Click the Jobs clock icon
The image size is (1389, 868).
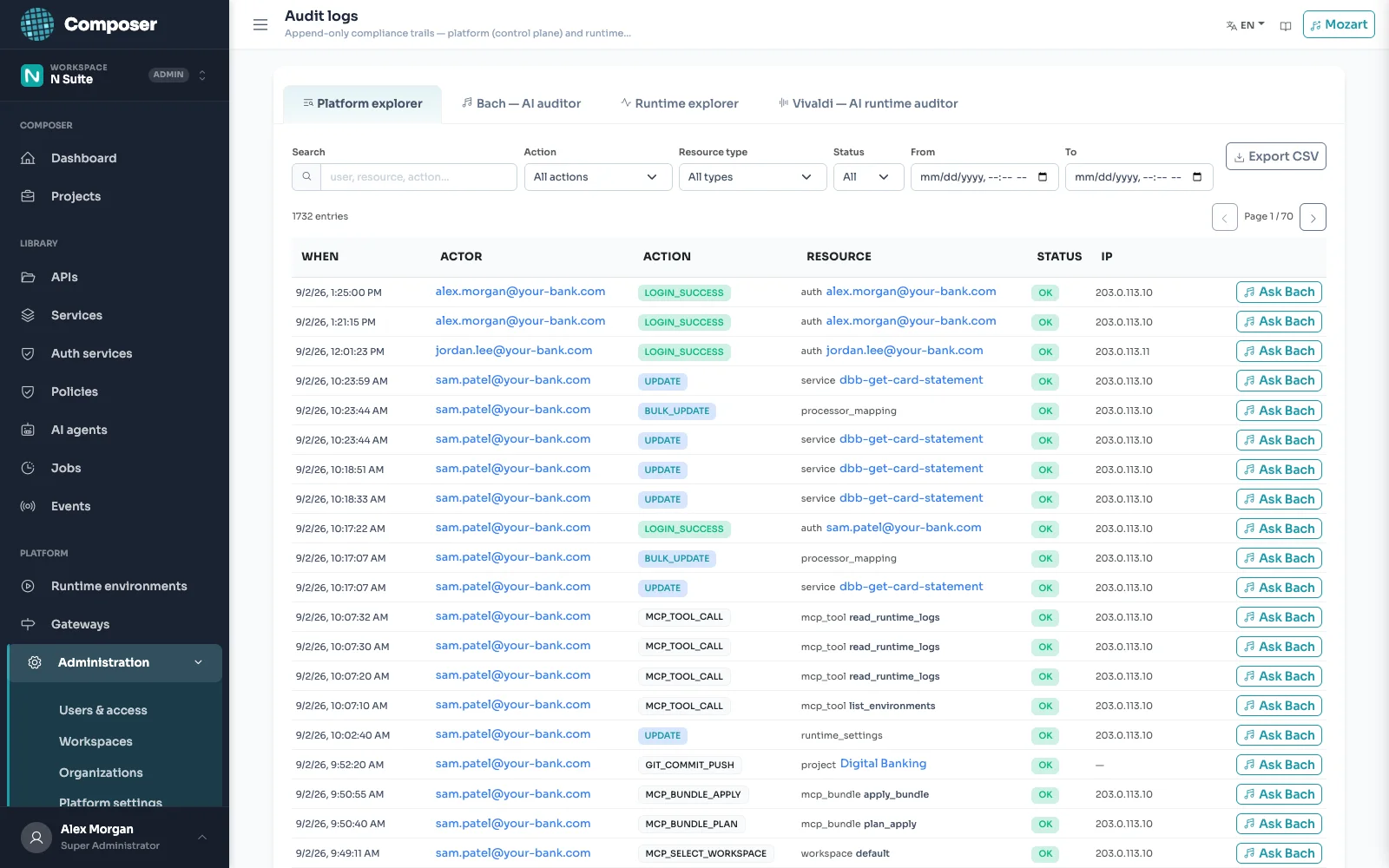(28, 468)
